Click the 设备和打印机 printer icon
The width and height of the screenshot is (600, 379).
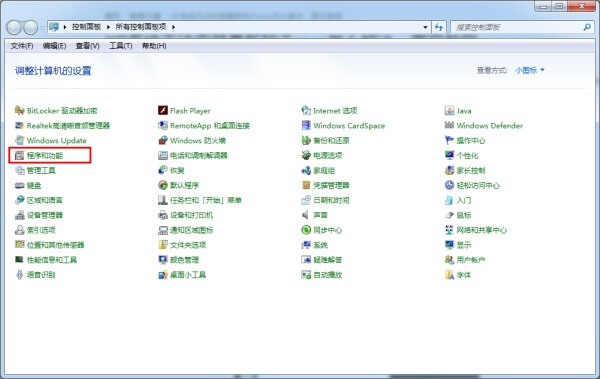point(163,215)
